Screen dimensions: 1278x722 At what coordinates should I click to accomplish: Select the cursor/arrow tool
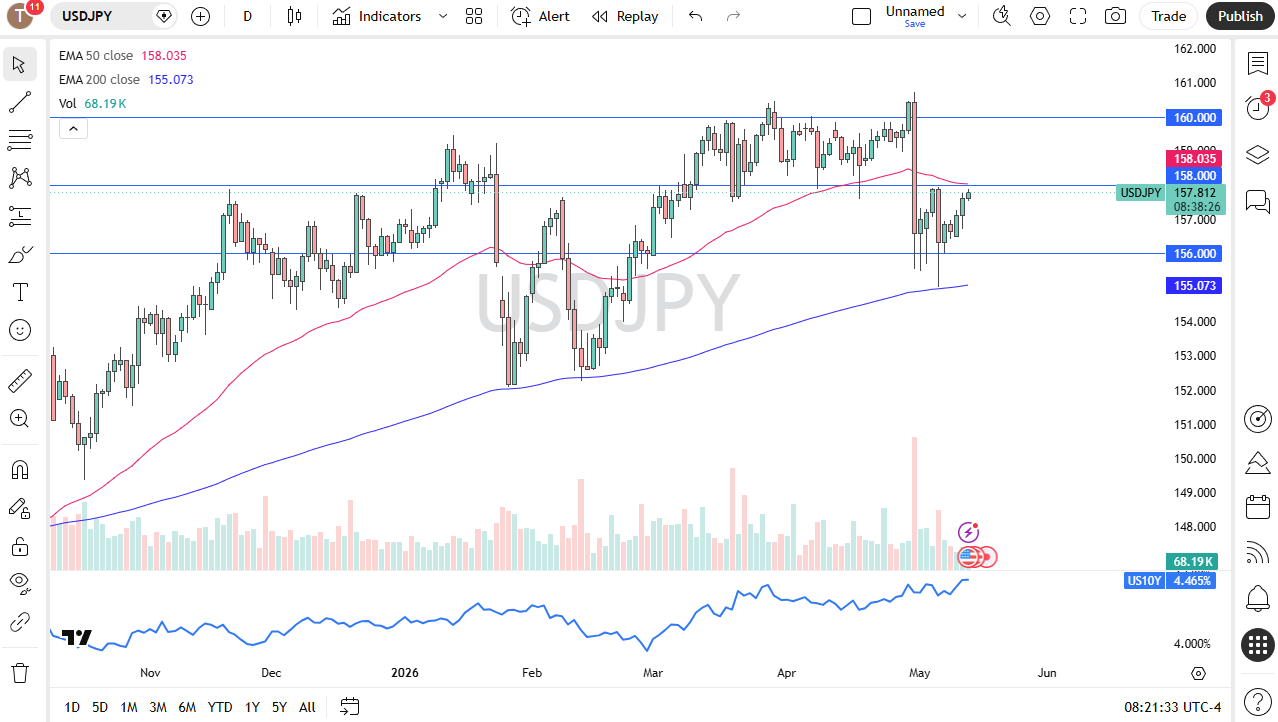(x=20, y=65)
